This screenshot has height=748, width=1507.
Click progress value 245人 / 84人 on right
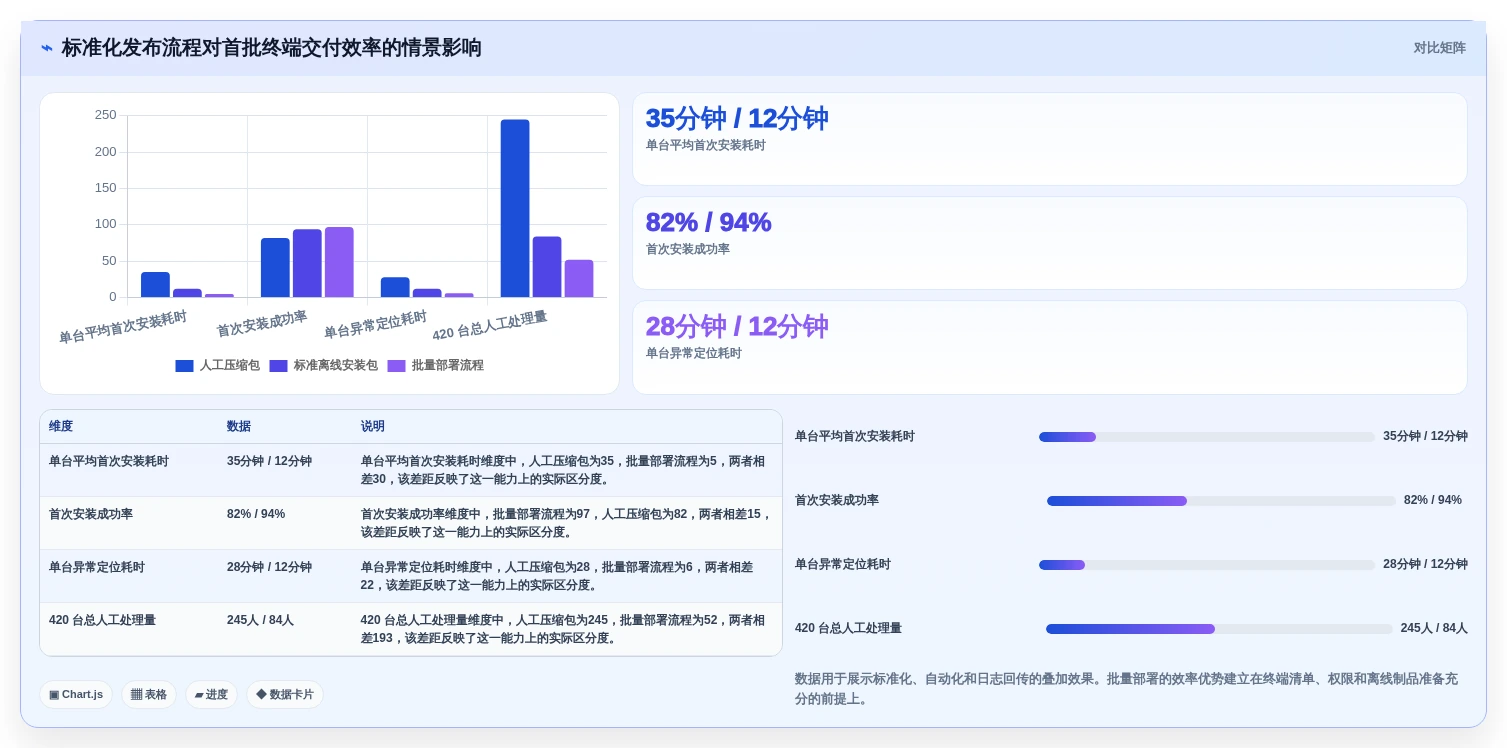pyautogui.click(x=1434, y=628)
